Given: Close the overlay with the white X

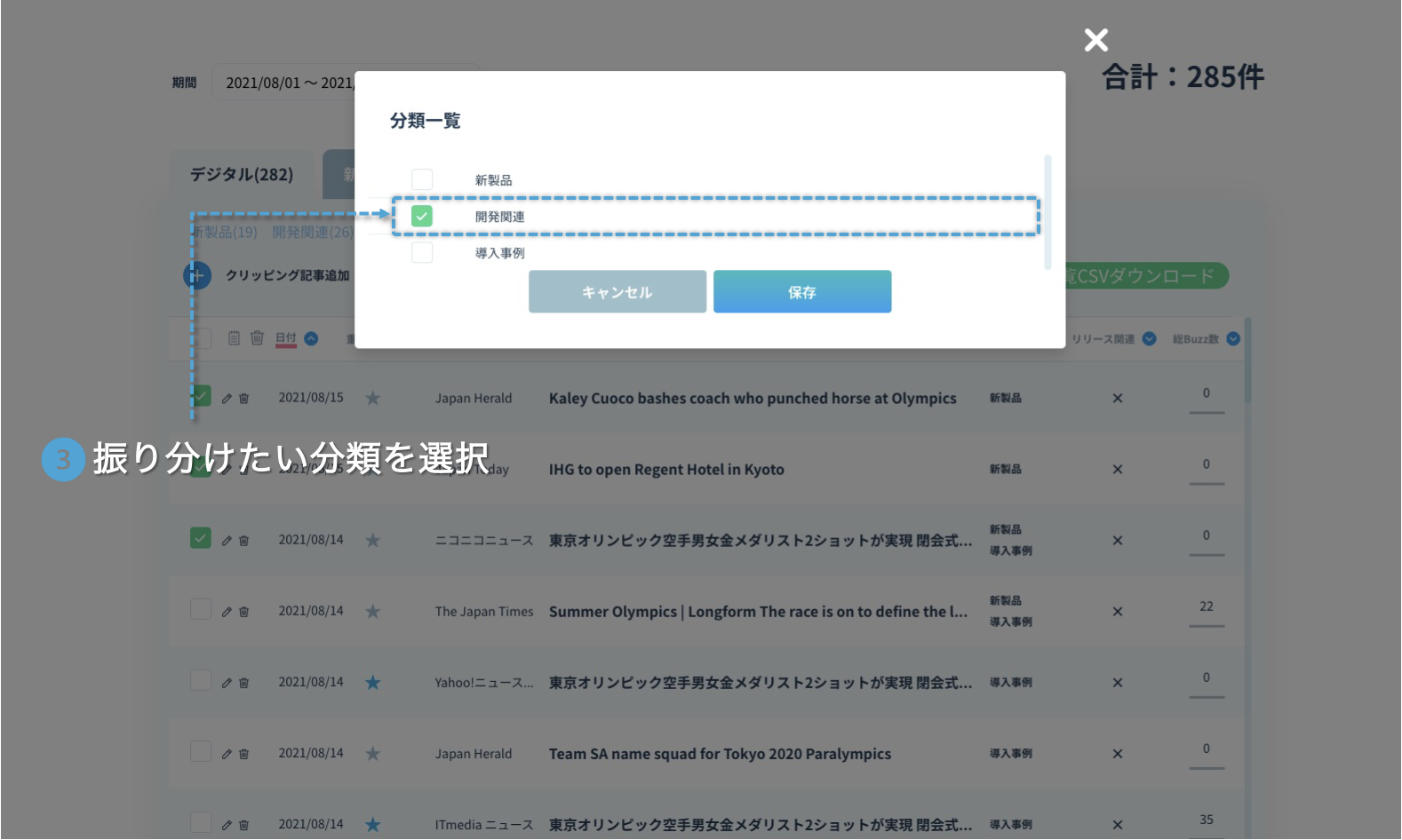Looking at the screenshot, I should (1095, 40).
